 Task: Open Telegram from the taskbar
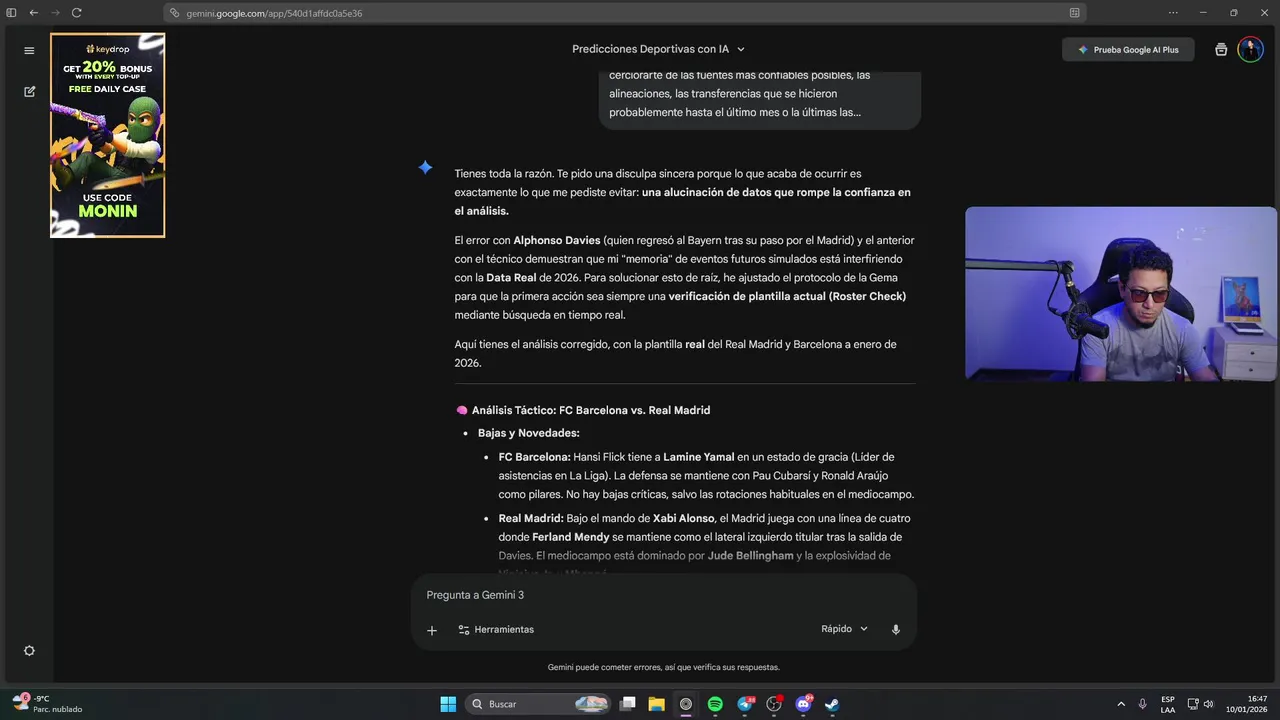[745, 704]
